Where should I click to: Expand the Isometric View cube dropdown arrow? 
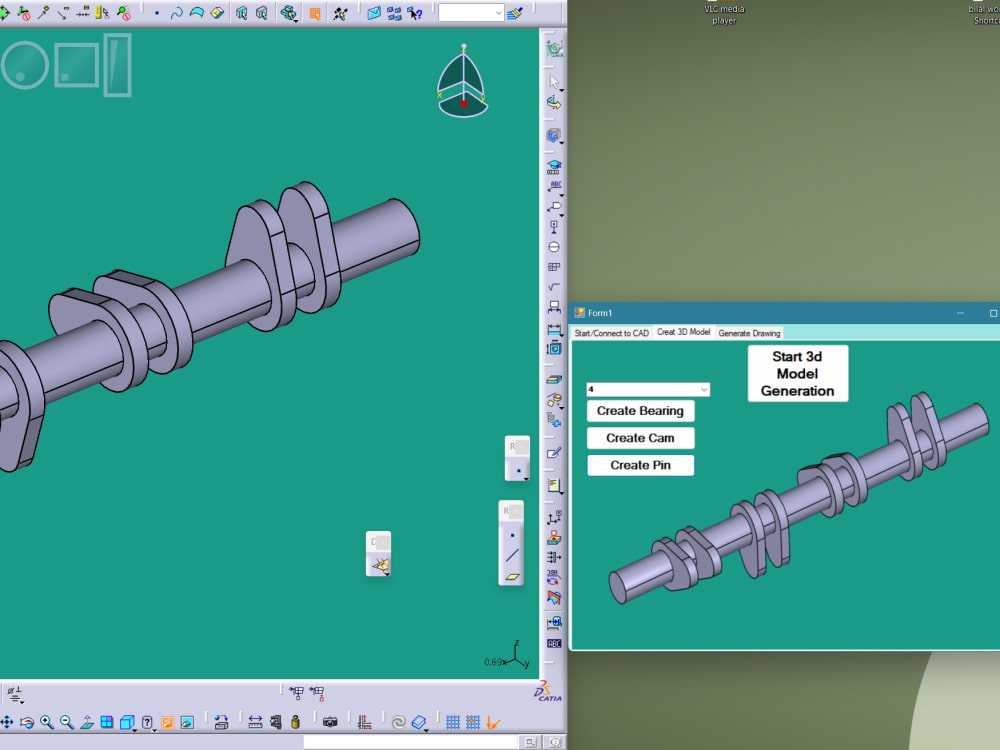(135, 729)
